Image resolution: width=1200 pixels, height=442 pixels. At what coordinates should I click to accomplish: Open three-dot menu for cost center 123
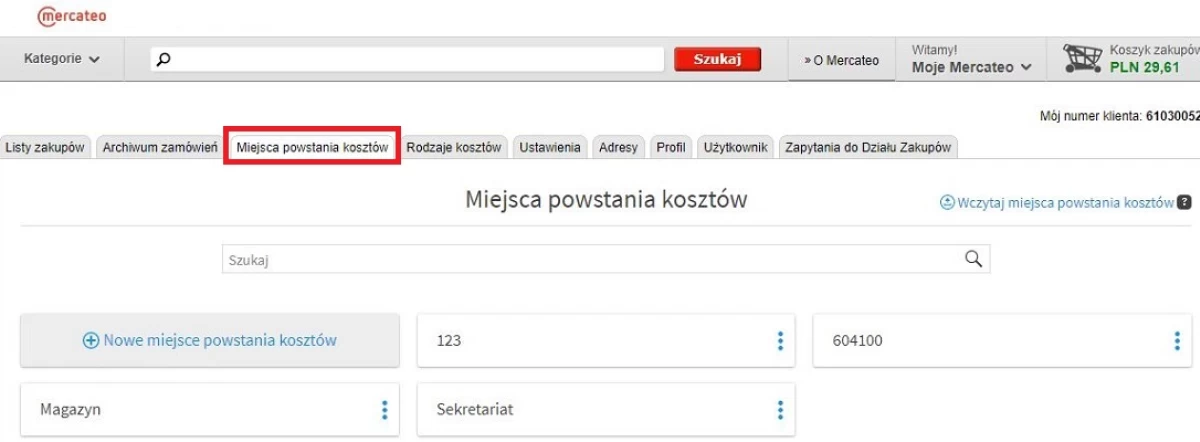coord(780,341)
